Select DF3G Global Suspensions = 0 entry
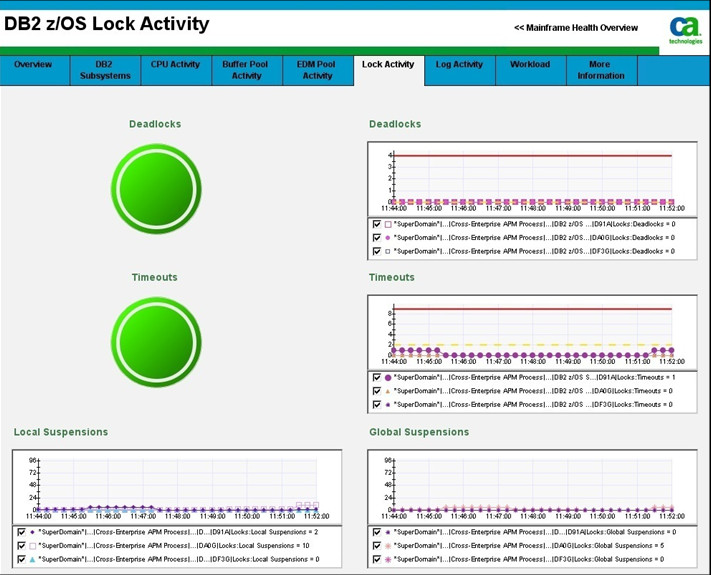Image resolution: width=711 pixels, height=575 pixels. click(x=529, y=559)
